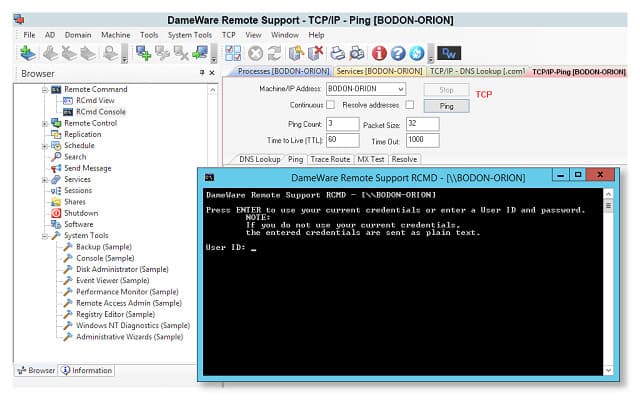Click Browser tree scrollbar up arrow
This screenshot has height=400, width=640.
213,90
